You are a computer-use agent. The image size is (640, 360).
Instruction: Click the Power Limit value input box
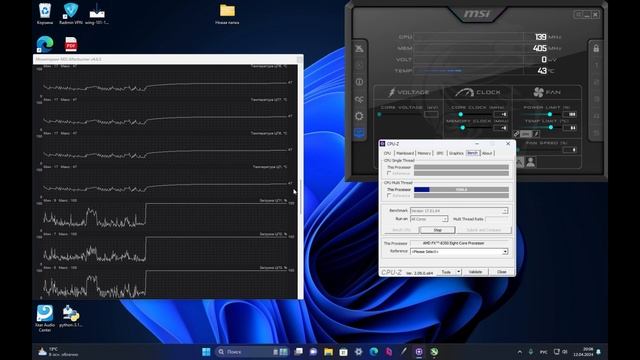569,114
